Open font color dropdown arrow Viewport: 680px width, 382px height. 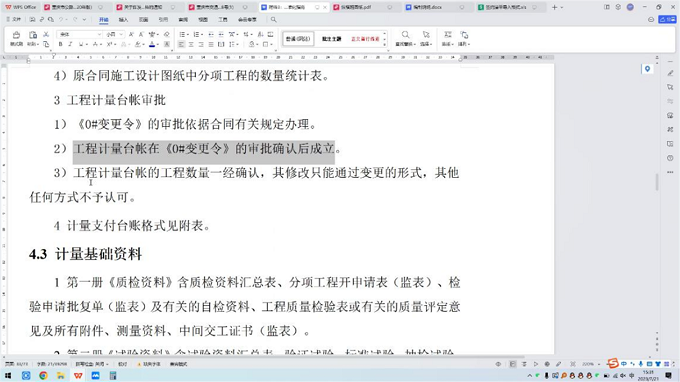click(x=157, y=44)
